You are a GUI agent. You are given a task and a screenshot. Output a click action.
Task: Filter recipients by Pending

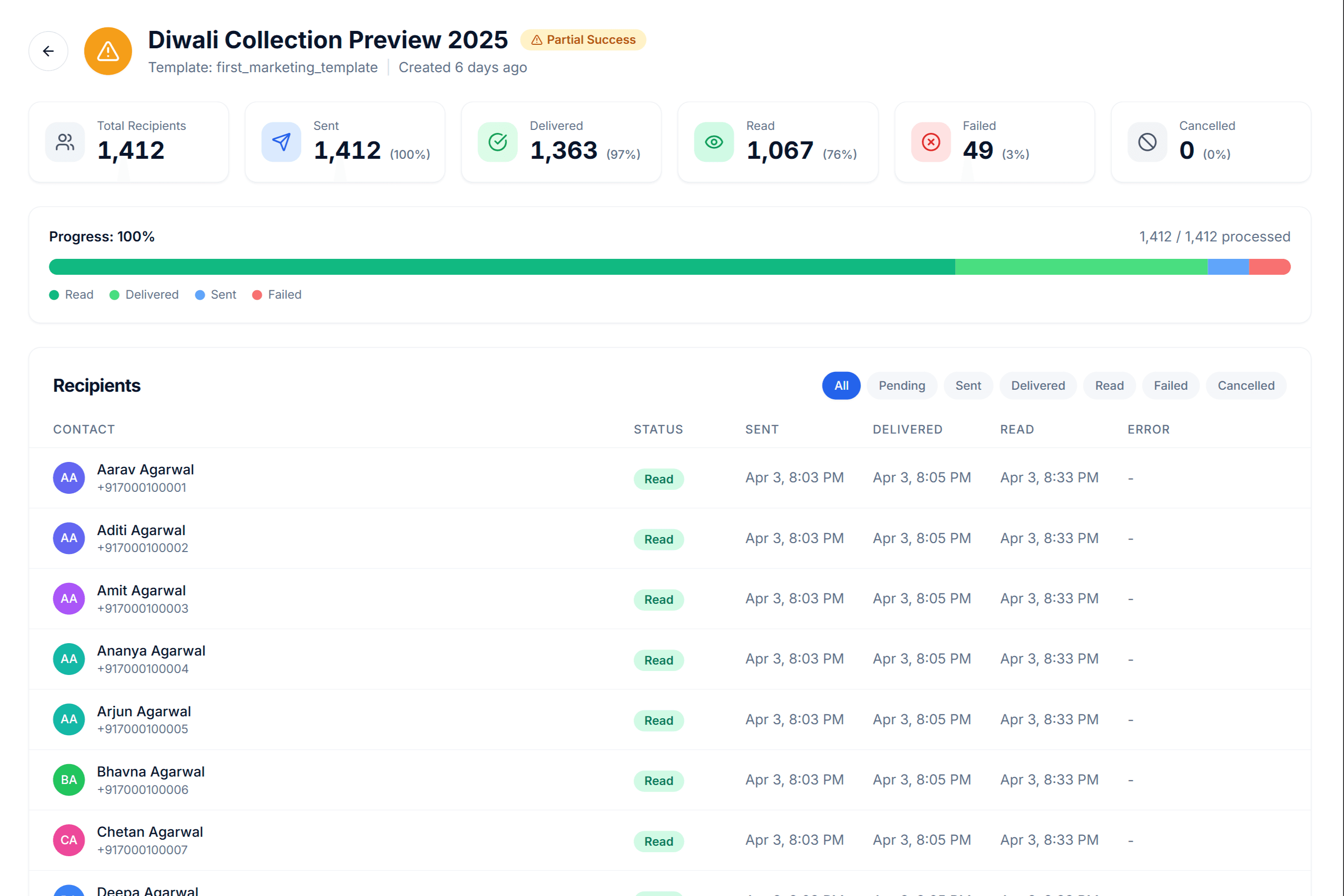tap(901, 386)
